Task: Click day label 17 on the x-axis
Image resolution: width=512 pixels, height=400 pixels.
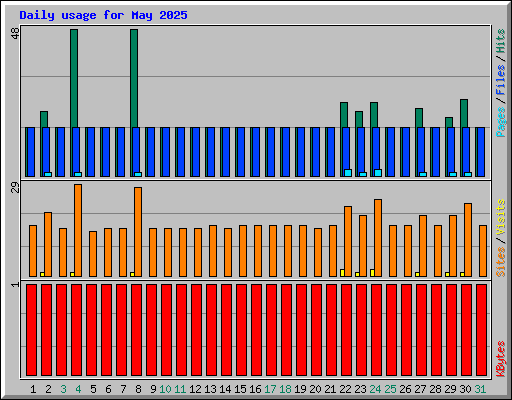Action: tap(270, 389)
